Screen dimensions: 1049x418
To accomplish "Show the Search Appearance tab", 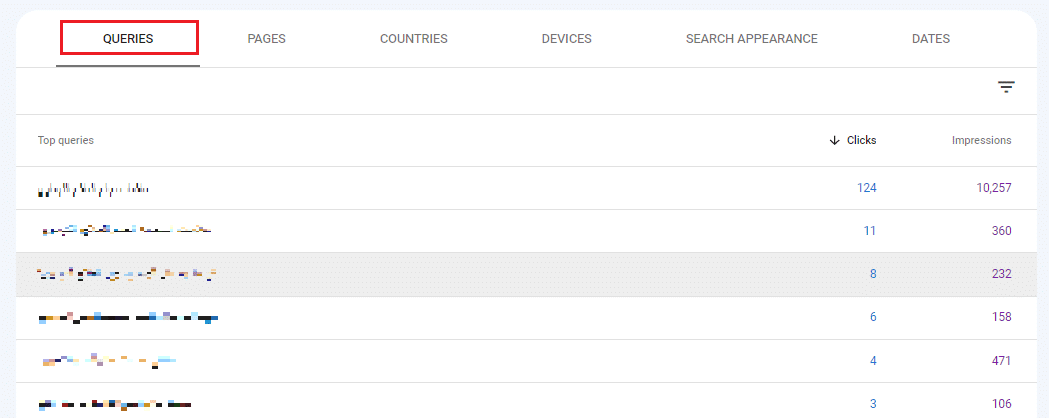I will coord(751,39).
